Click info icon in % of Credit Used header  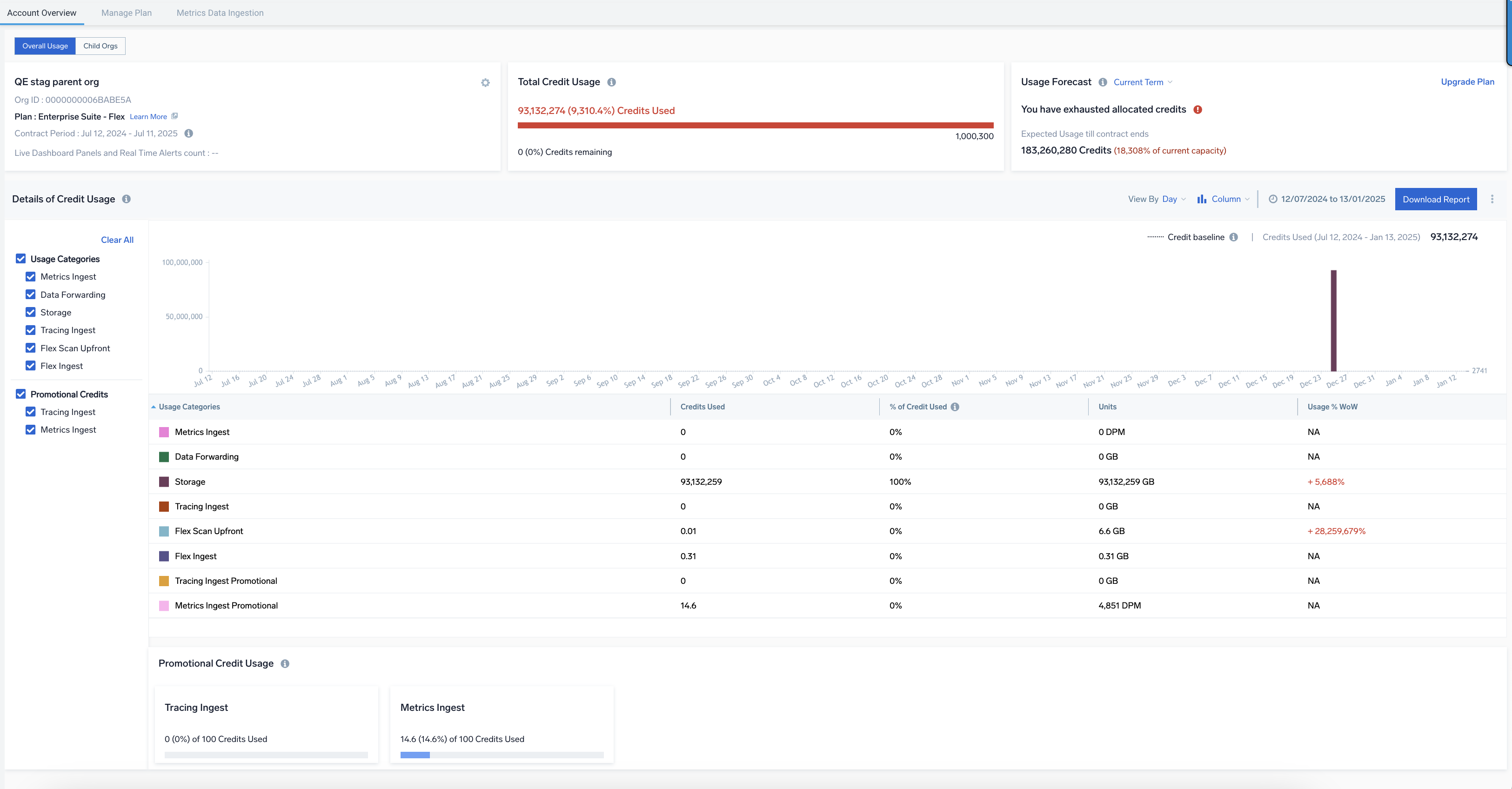pyautogui.click(x=955, y=407)
